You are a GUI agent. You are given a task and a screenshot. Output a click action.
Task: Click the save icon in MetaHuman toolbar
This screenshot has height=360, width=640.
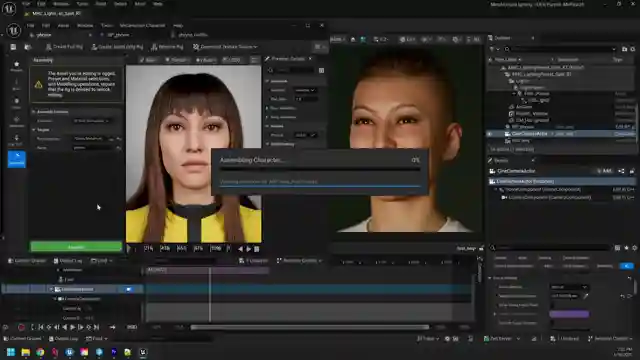[13, 47]
